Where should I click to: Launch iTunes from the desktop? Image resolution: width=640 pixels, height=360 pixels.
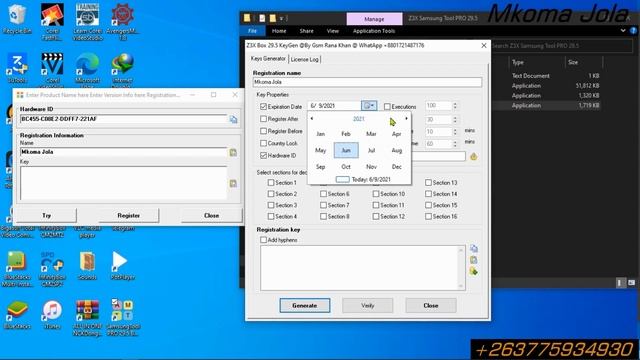click(52, 315)
